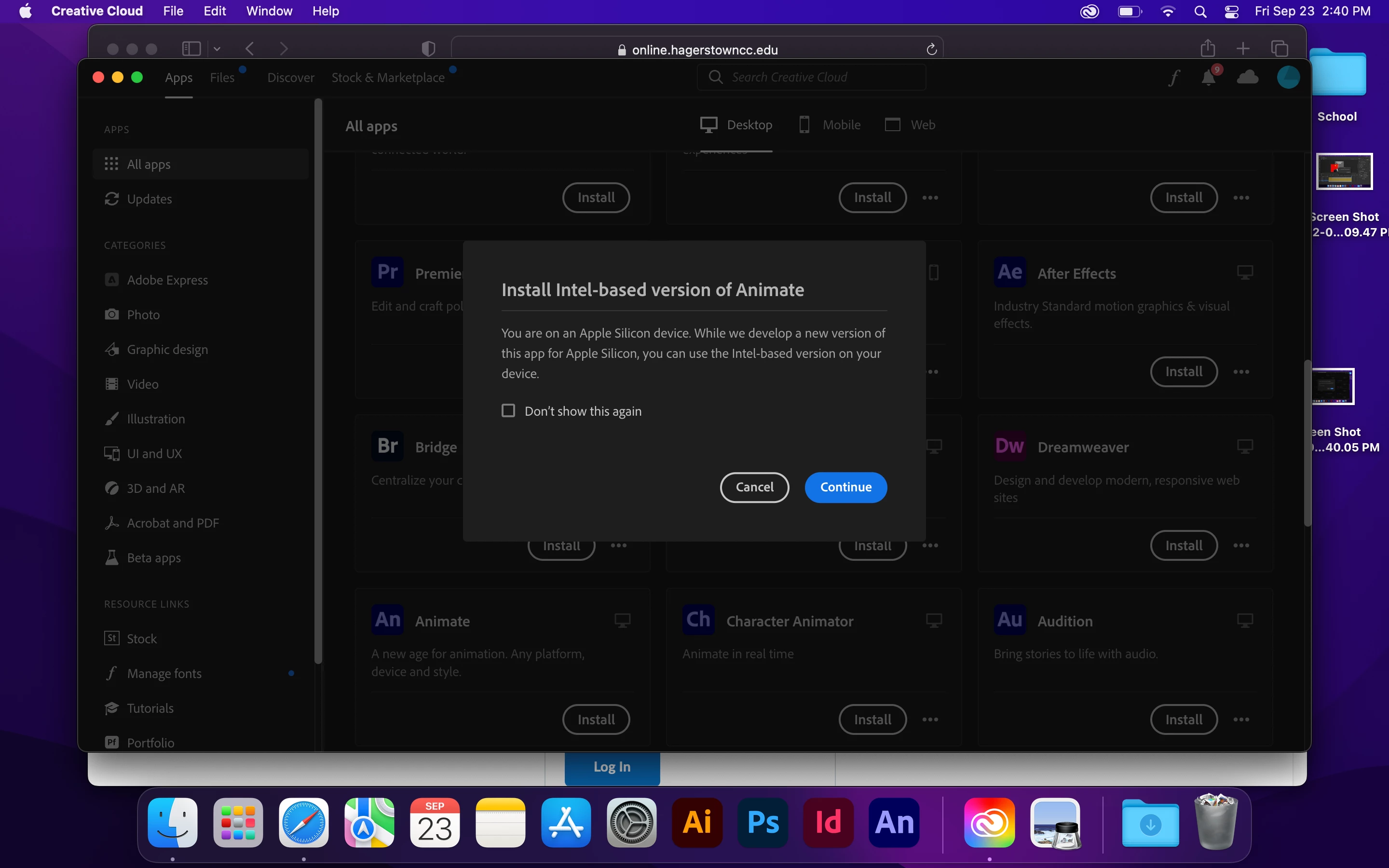1389x868 pixels.
Task: Click the sidebar vertical scrollbar
Action: [x=318, y=379]
